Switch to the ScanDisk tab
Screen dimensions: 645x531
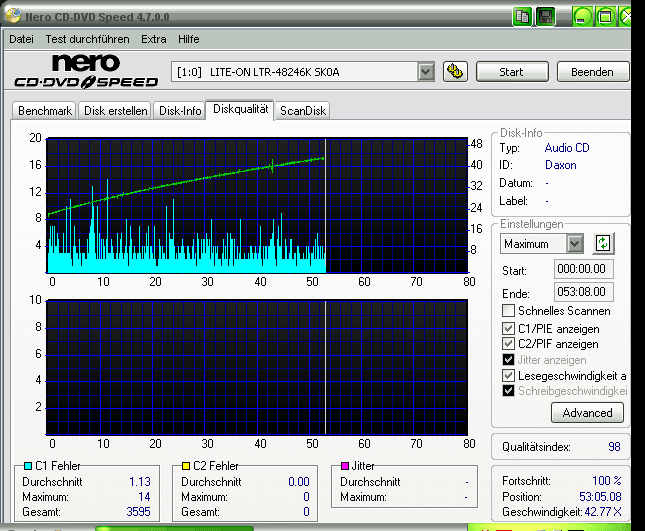[x=303, y=111]
